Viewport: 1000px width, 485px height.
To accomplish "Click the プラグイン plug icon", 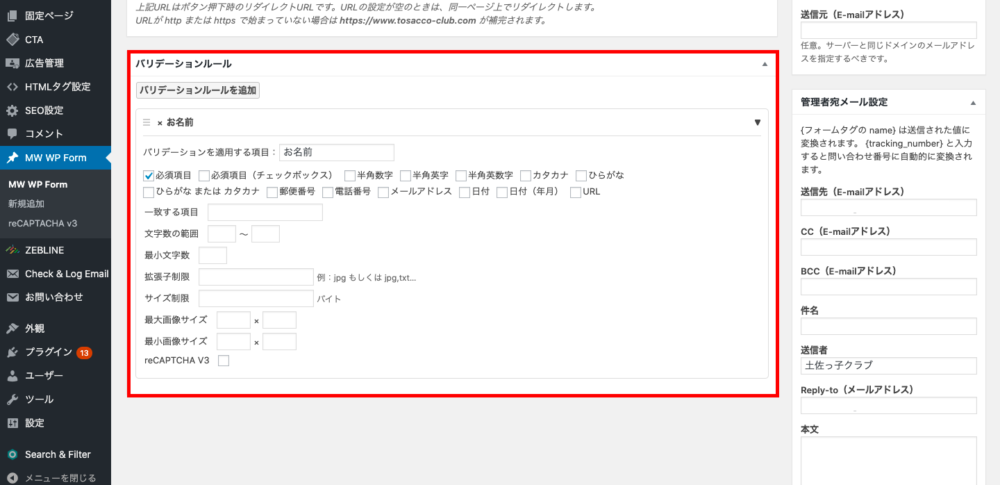I will pyautogui.click(x=12, y=352).
